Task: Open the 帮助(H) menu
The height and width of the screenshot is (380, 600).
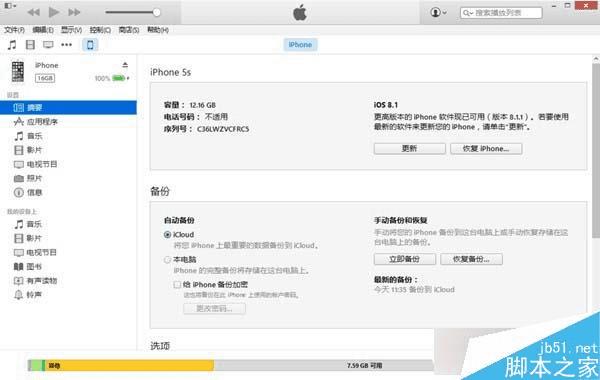Action: point(158,30)
